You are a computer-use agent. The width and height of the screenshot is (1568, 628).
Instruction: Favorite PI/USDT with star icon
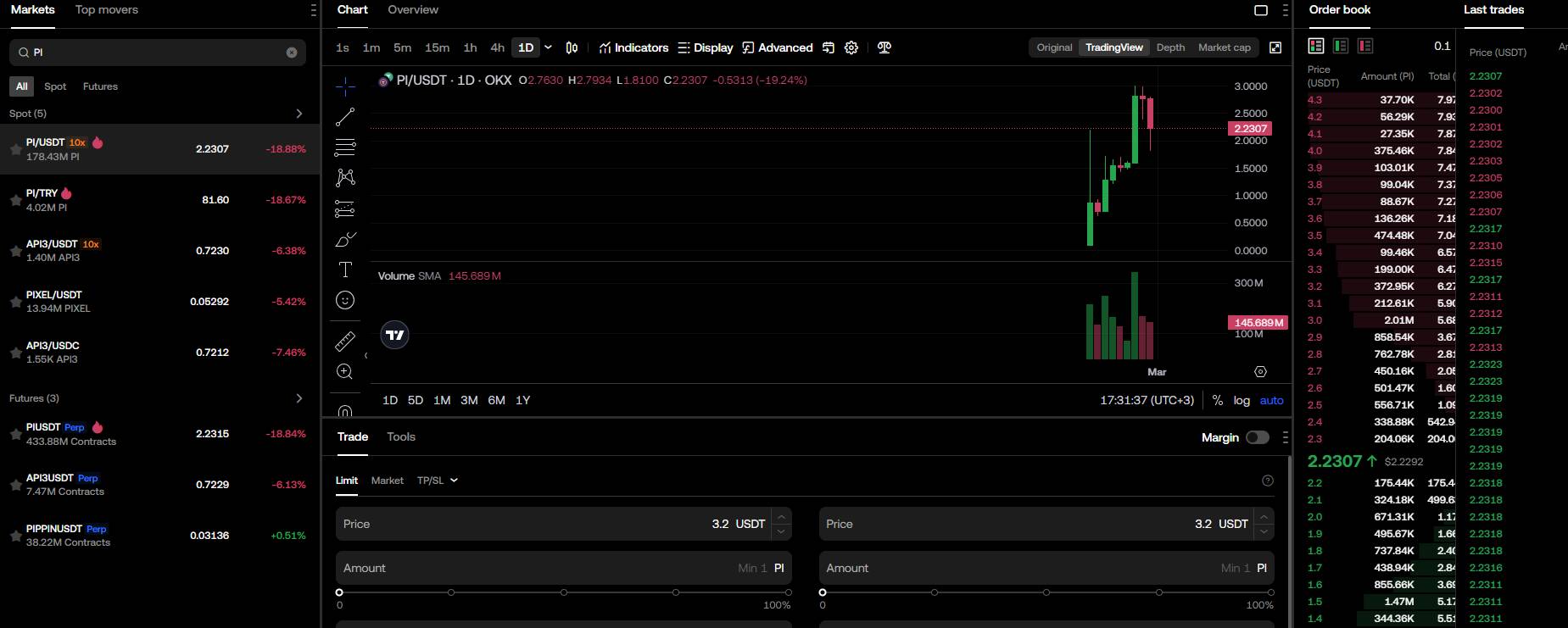pos(15,149)
